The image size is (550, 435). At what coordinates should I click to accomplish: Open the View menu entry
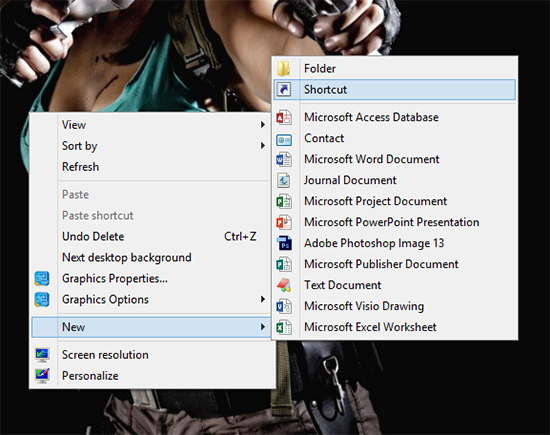tap(150, 125)
